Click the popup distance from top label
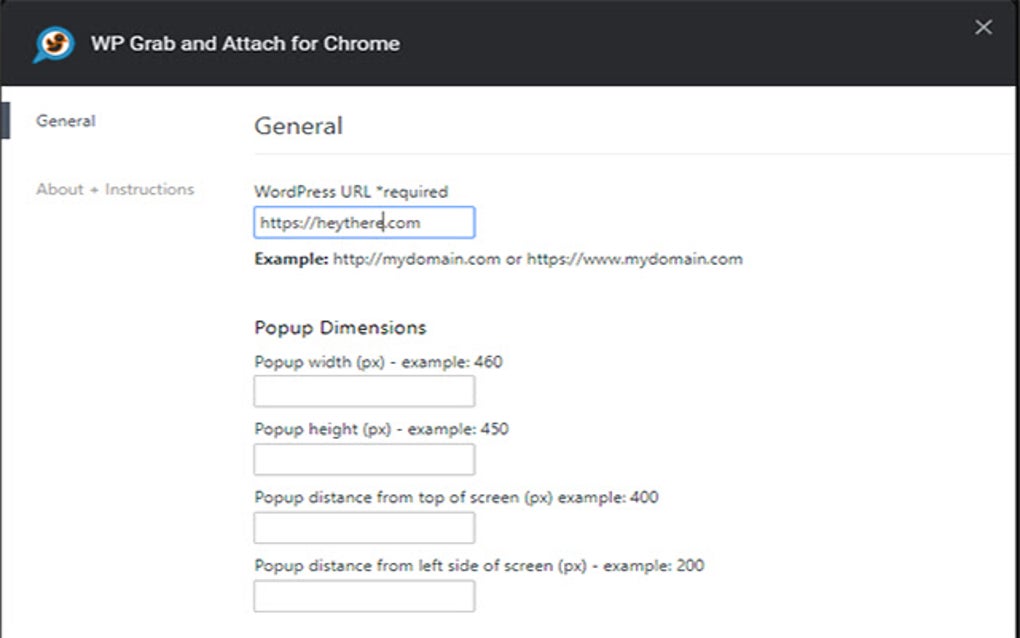Screen dimensions: 1020x638 [x=456, y=497]
